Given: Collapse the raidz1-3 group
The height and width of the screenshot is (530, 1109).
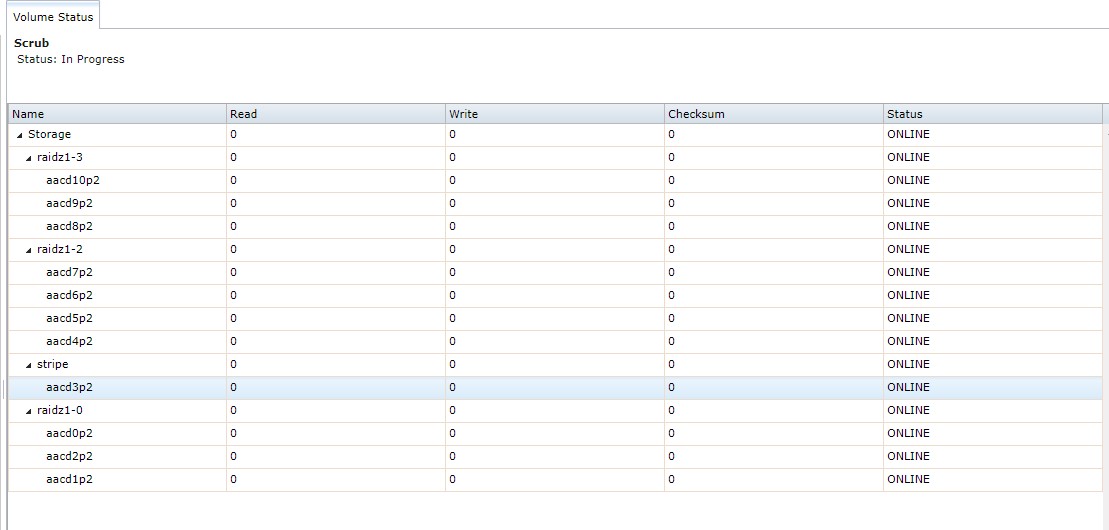Looking at the screenshot, I should click(x=29, y=158).
